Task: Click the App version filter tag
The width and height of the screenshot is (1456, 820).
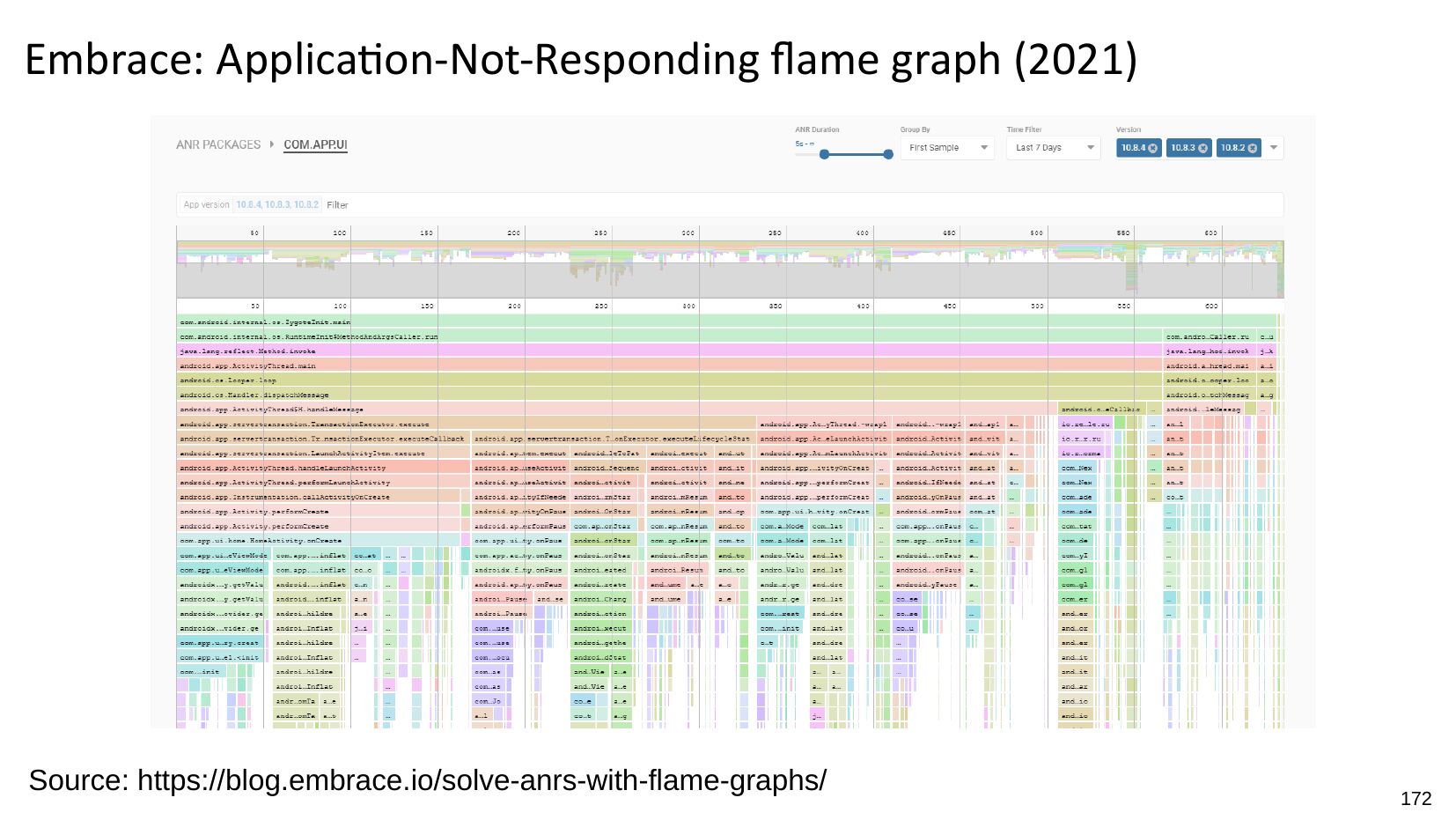Action: [x=250, y=204]
